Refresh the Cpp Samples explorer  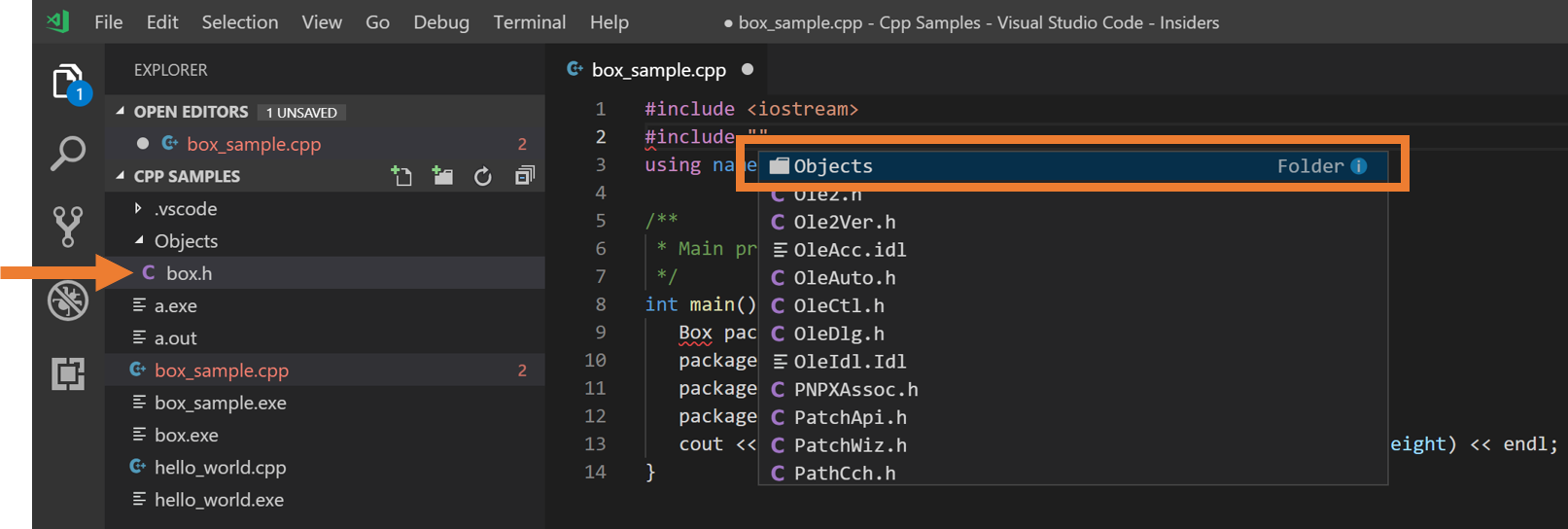pyautogui.click(x=483, y=176)
